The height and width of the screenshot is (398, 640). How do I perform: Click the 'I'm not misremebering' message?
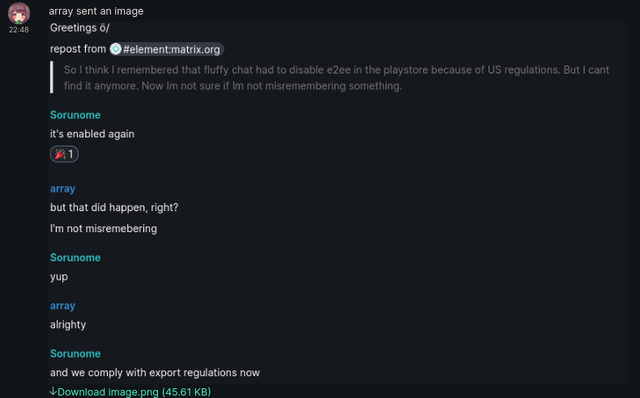tap(103, 228)
